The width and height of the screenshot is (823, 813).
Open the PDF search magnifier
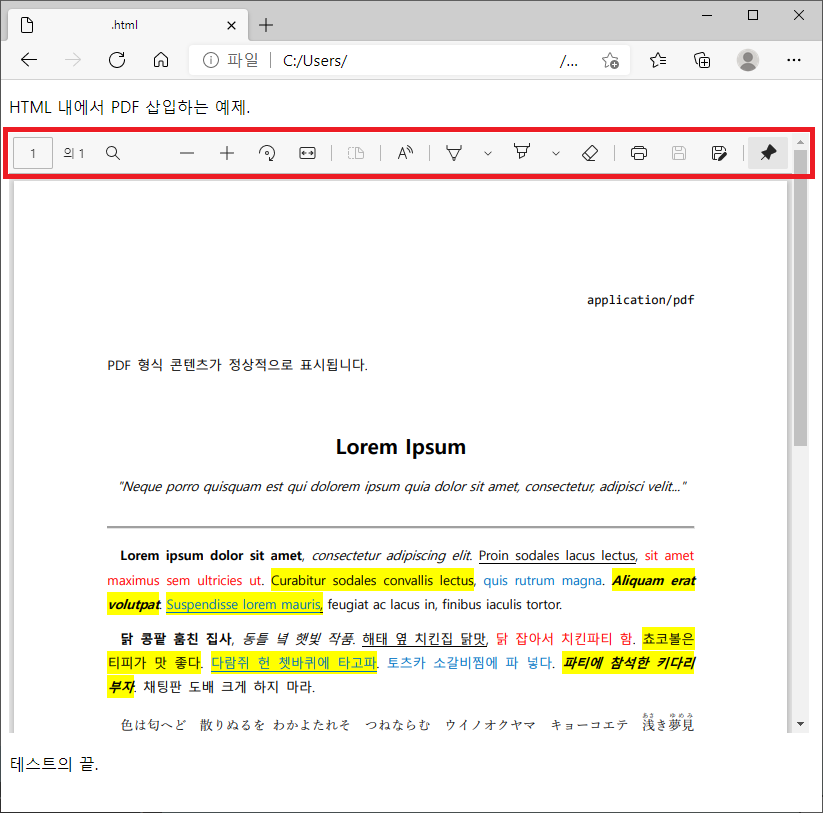coord(113,153)
